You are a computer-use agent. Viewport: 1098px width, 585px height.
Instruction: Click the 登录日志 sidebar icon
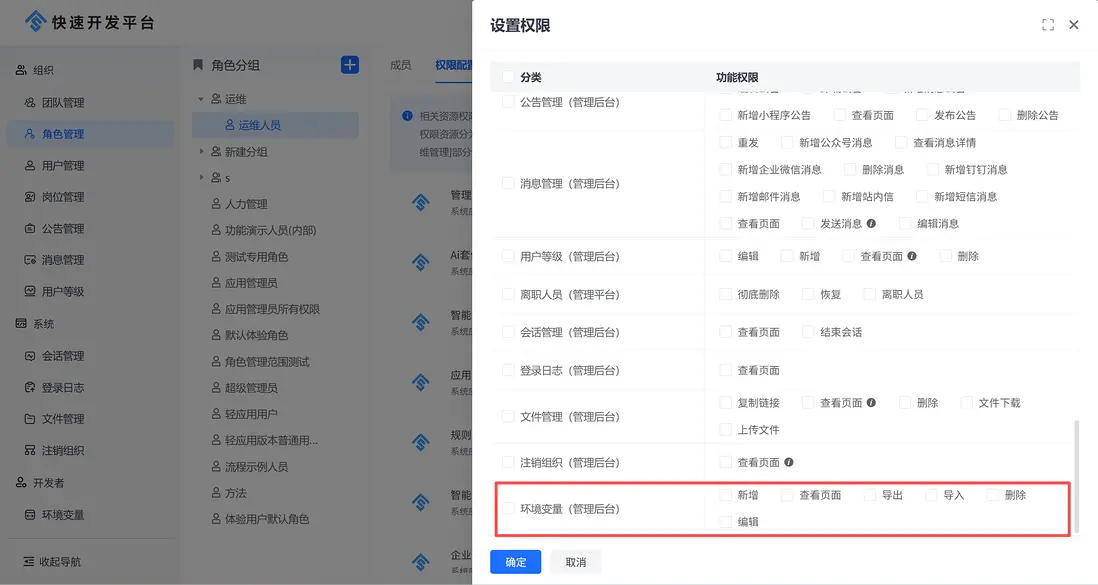(x=30, y=387)
